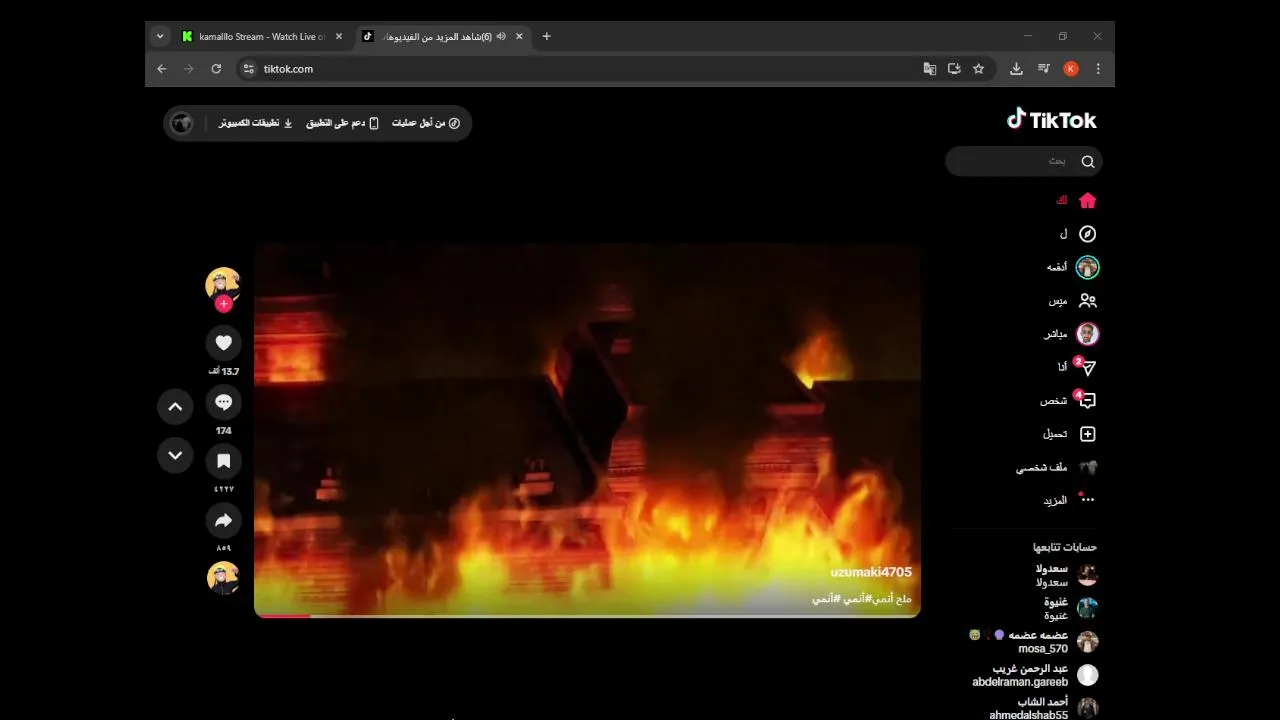Click the install app icon in address bar

954,69
